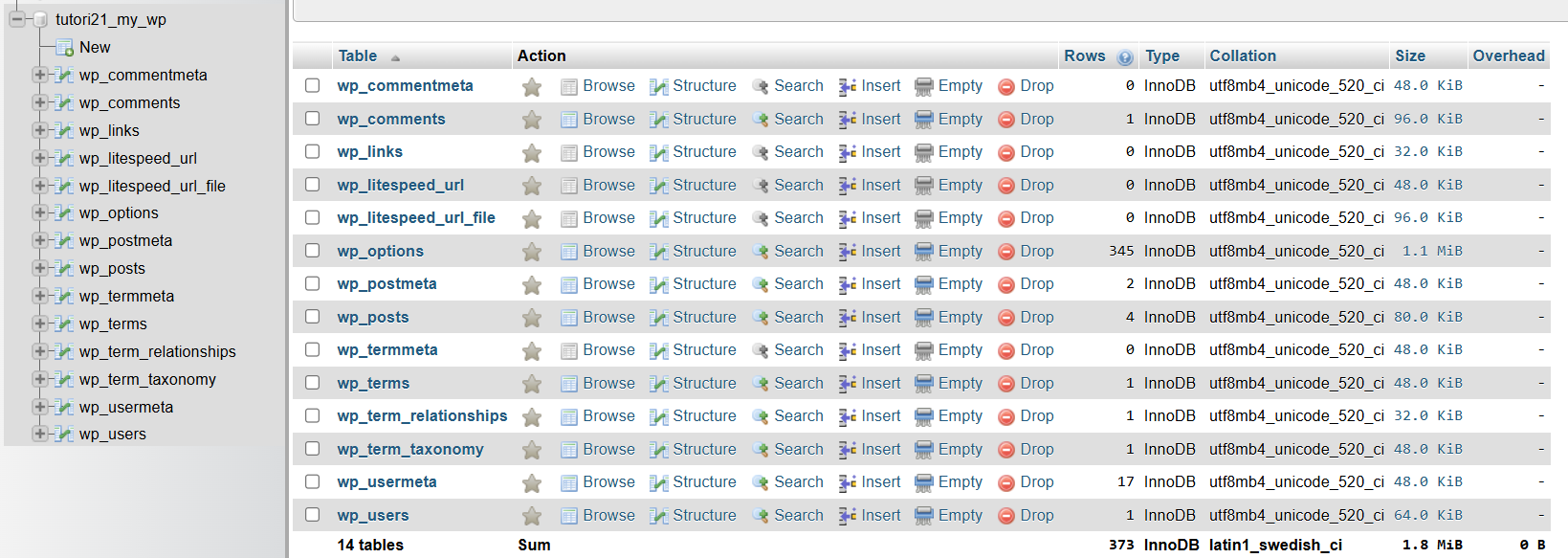The width and height of the screenshot is (1568, 558).
Task: Select the wp_postmeta table checkbox
Action: (313, 283)
